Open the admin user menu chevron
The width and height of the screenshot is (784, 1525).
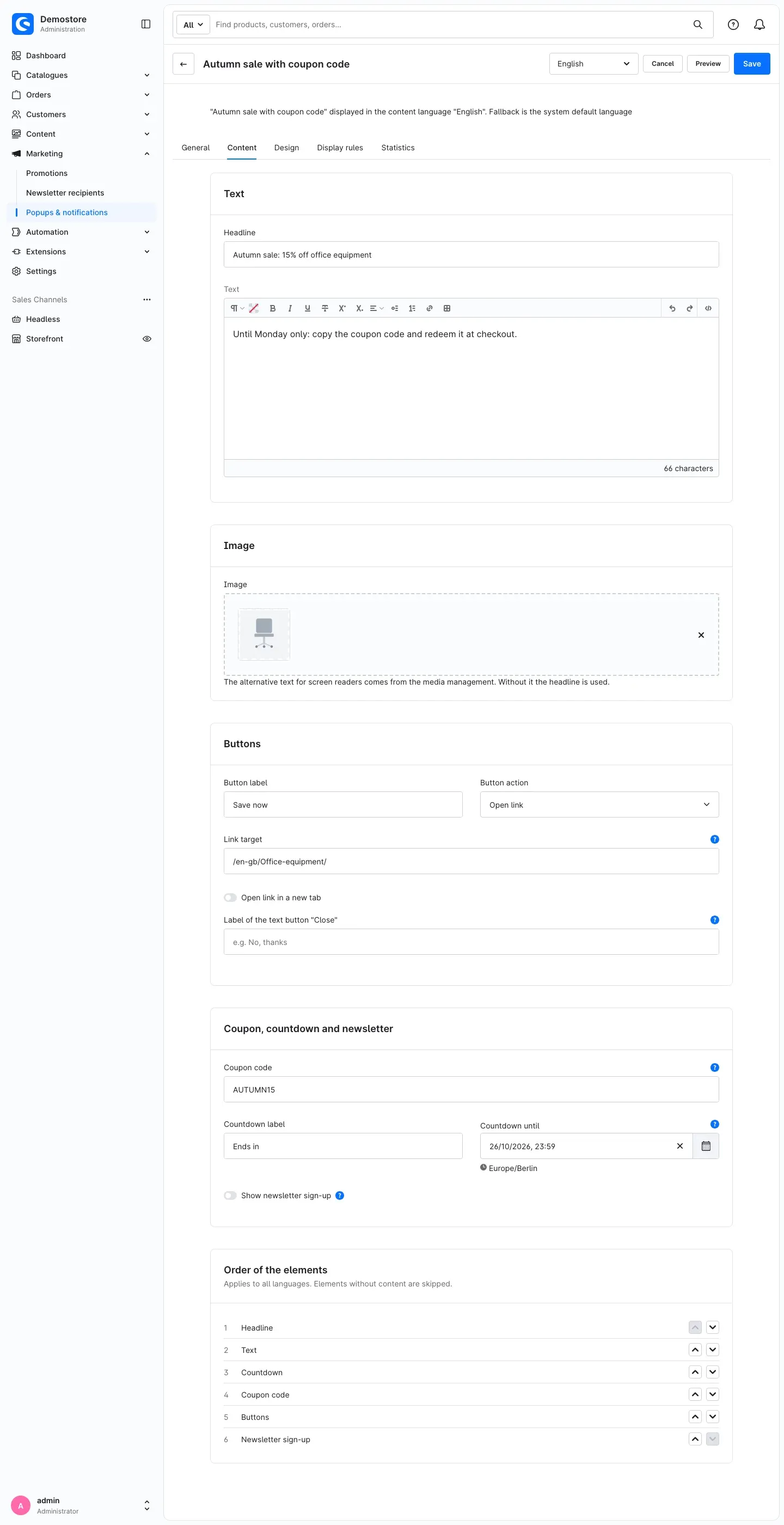[147, 1505]
